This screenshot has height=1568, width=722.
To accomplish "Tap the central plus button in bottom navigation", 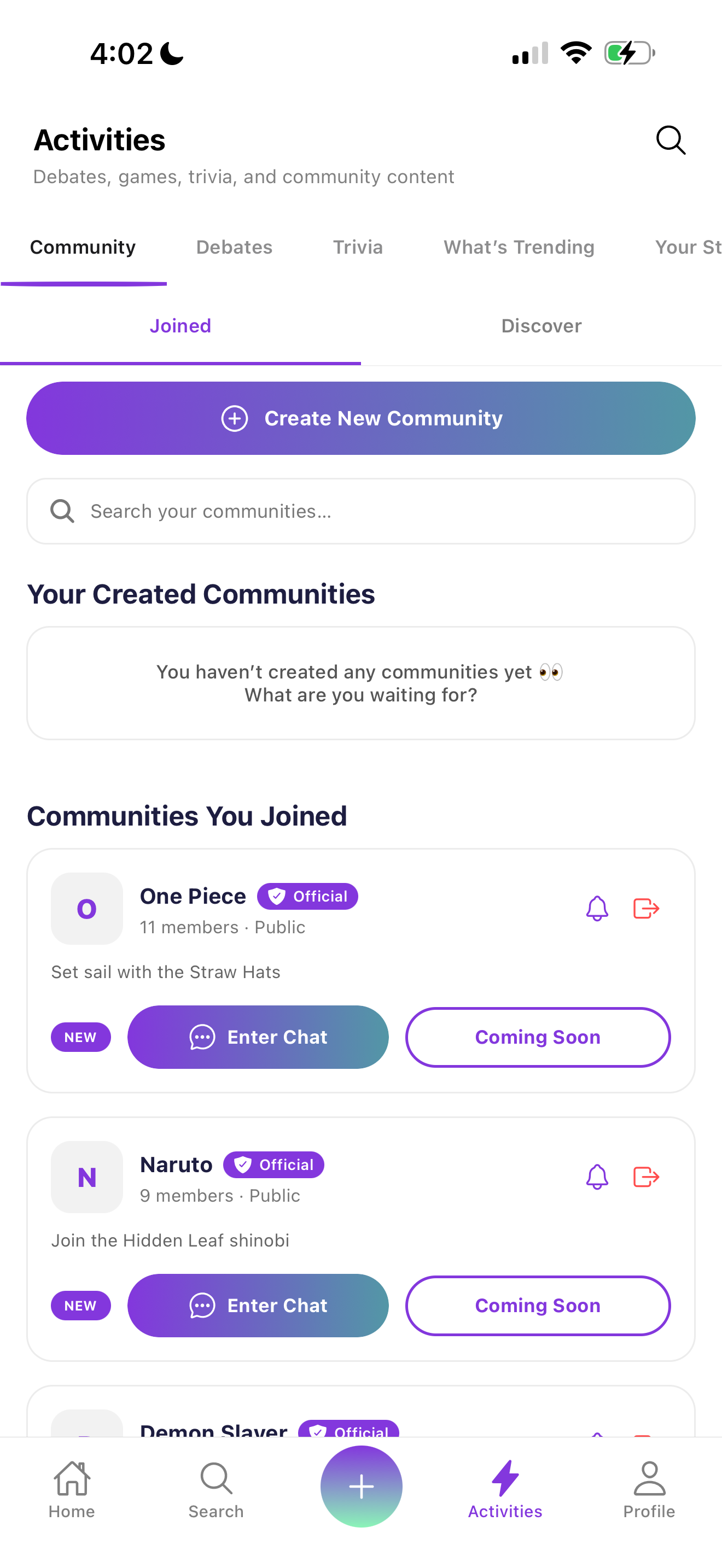I will tap(361, 1486).
